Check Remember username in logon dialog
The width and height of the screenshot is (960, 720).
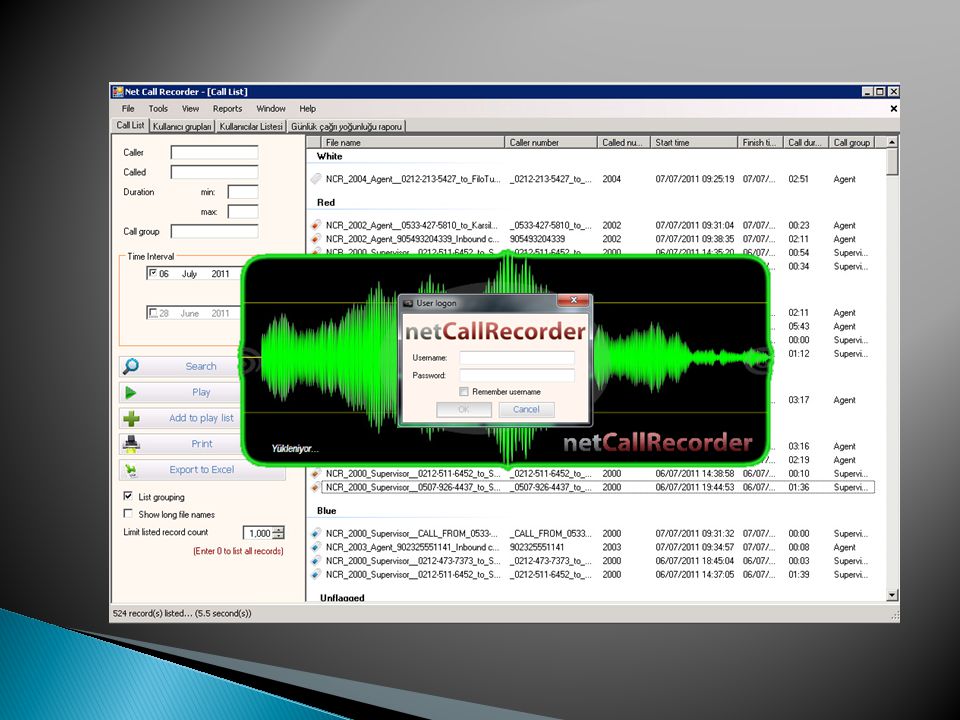pyautogui.click(x=464, y=391)
